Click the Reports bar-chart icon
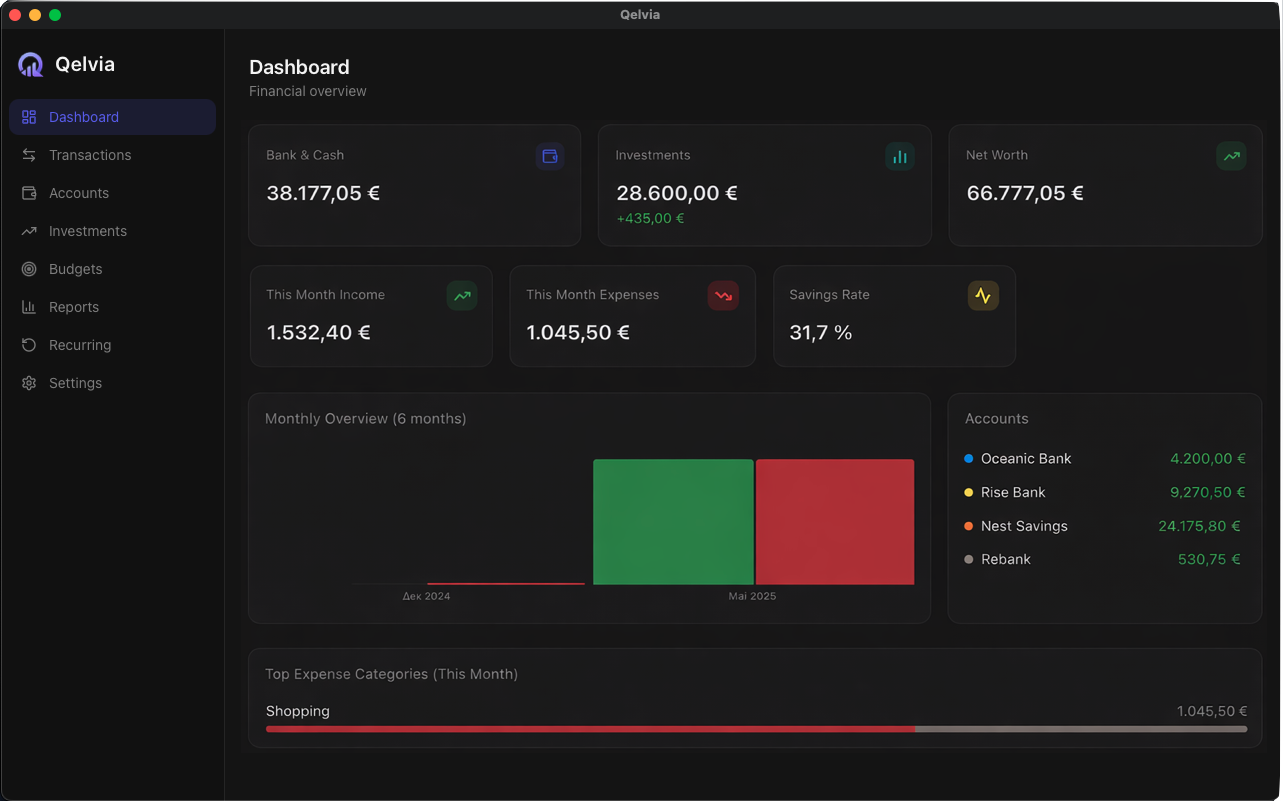Image resolution: width=1283 pixels, height=801 pixels. pyautogui.click(x=29, y=307)
